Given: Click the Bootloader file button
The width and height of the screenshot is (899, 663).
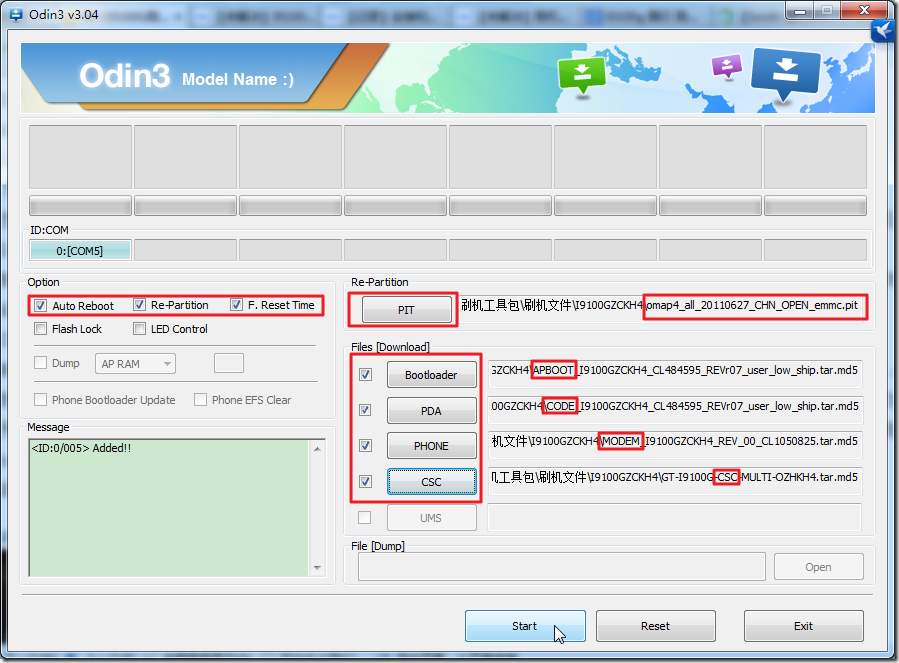Looking at the screenshot, I should point(431,375).
